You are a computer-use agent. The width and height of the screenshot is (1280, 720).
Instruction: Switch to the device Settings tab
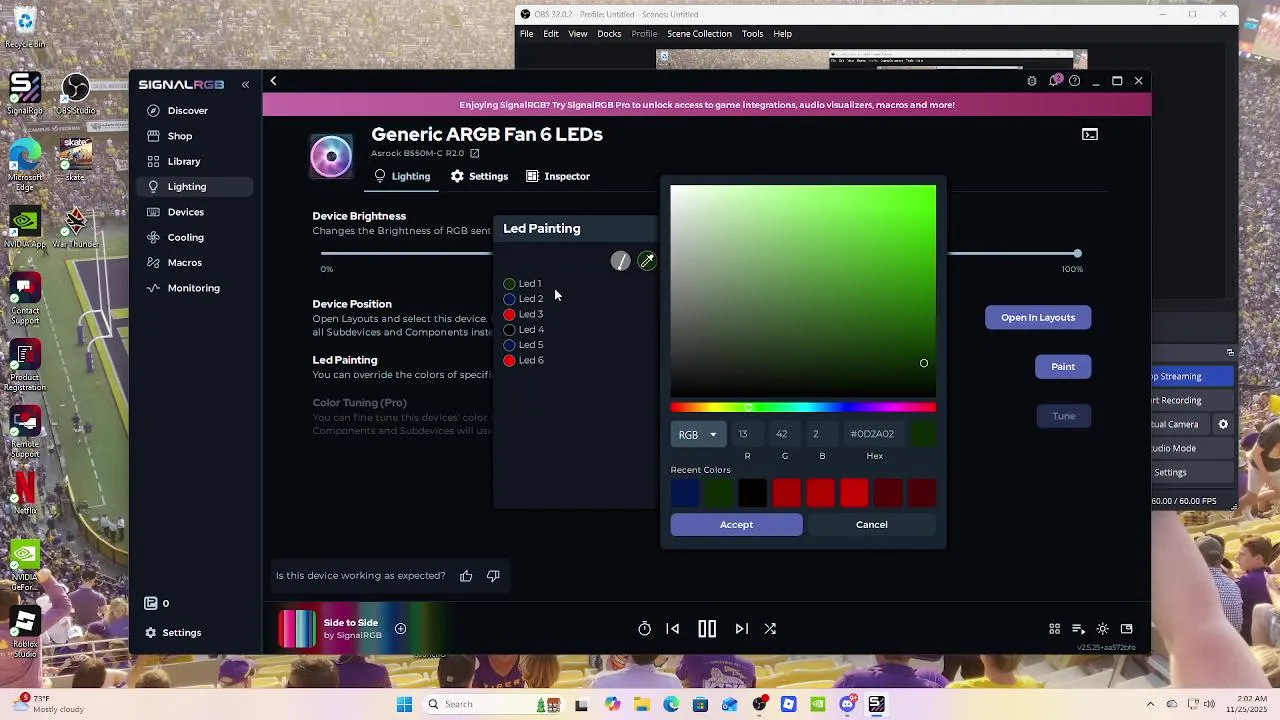click(x=479, y=176)
